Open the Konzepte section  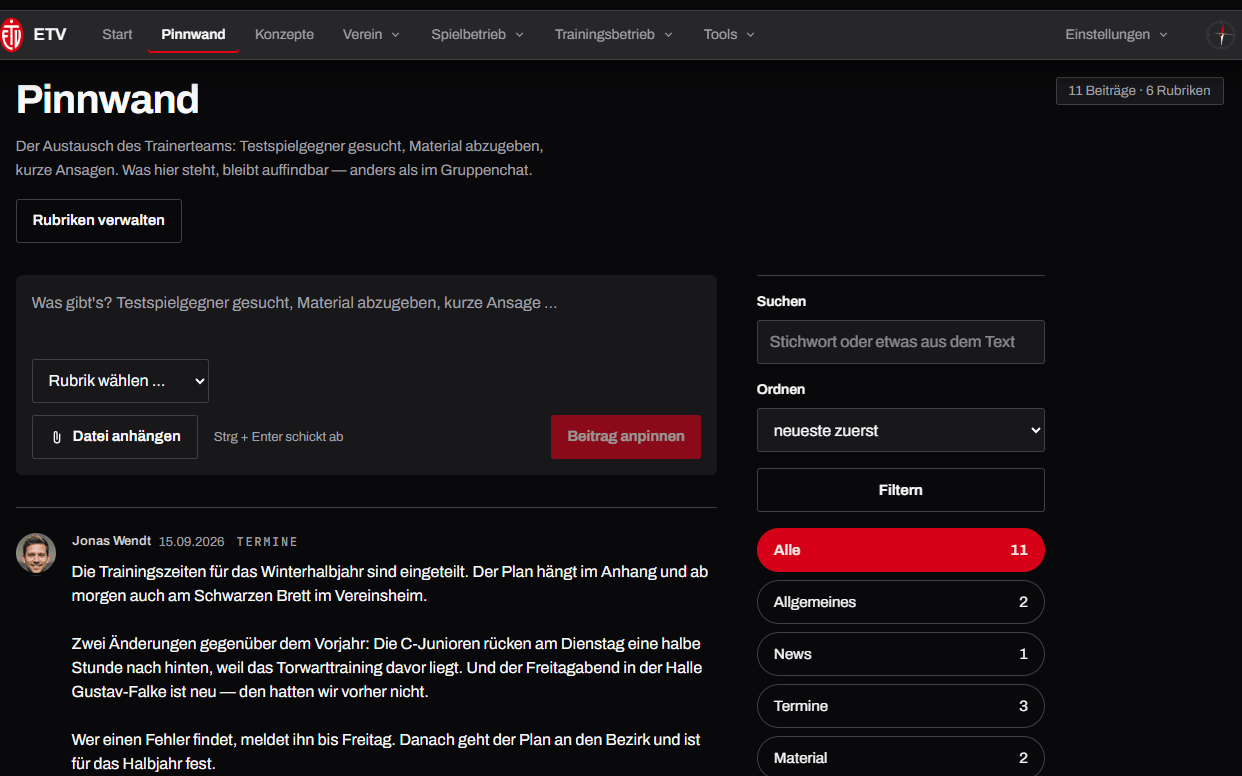coord(284,34)
